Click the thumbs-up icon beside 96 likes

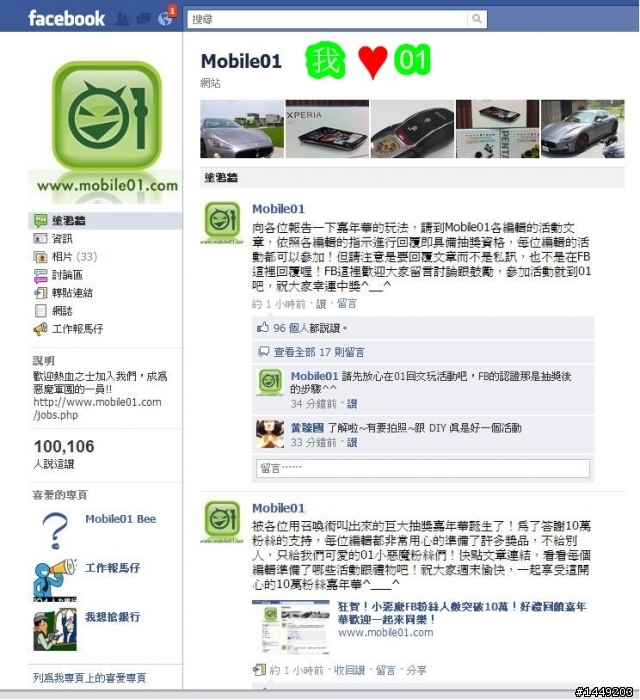click(262, 327)
